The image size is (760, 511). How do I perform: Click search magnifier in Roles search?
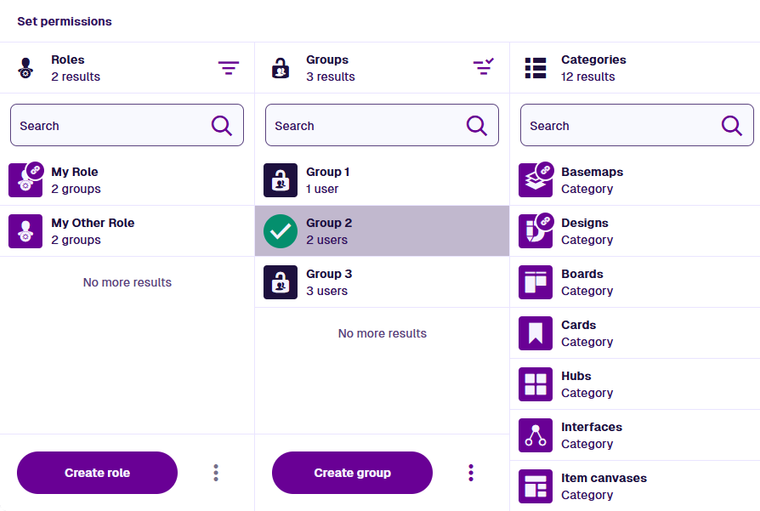(x=222, y=126)
